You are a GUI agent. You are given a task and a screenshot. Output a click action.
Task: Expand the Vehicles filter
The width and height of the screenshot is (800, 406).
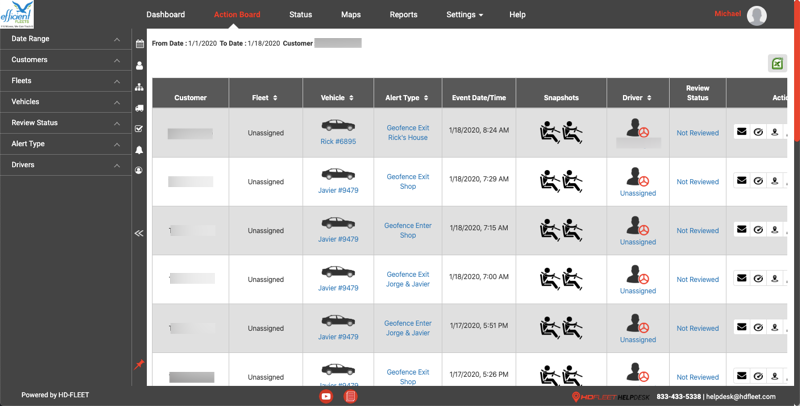(65, 102)
